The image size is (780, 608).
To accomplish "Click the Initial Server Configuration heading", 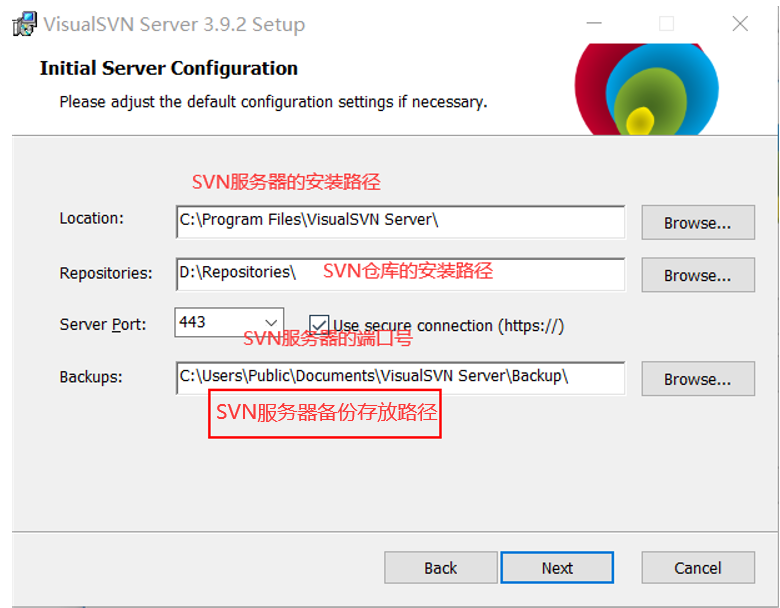I will 169,68.
